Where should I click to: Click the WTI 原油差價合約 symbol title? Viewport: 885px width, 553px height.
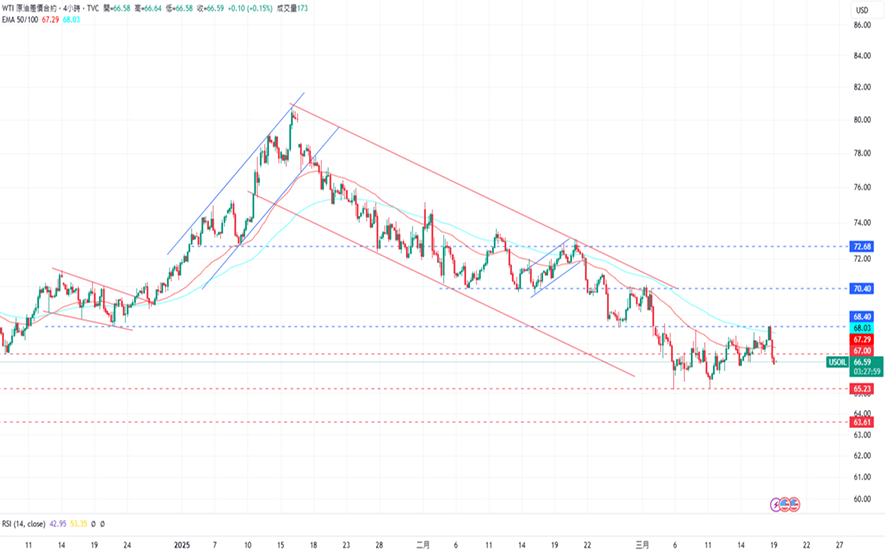29,8
